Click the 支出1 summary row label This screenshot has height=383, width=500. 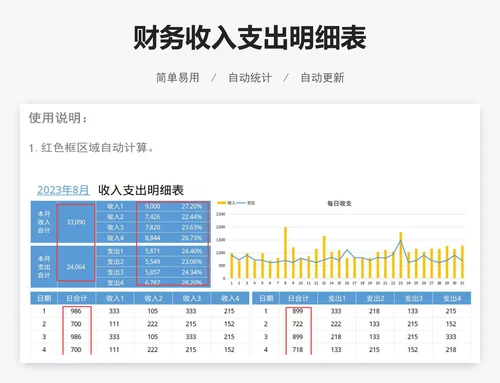115,251
